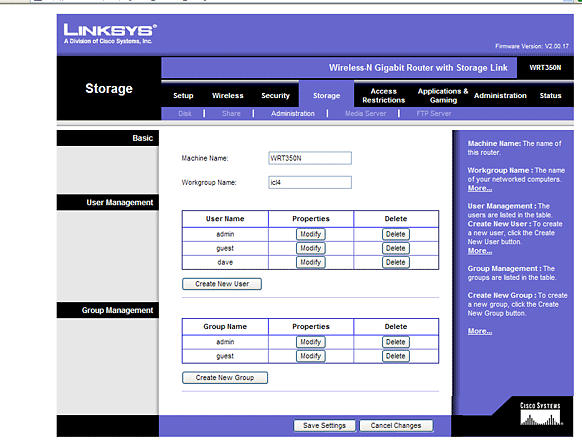This screenshot has height=441, width=582.
Task: Click the Machine Name input field
Action: 310,158
